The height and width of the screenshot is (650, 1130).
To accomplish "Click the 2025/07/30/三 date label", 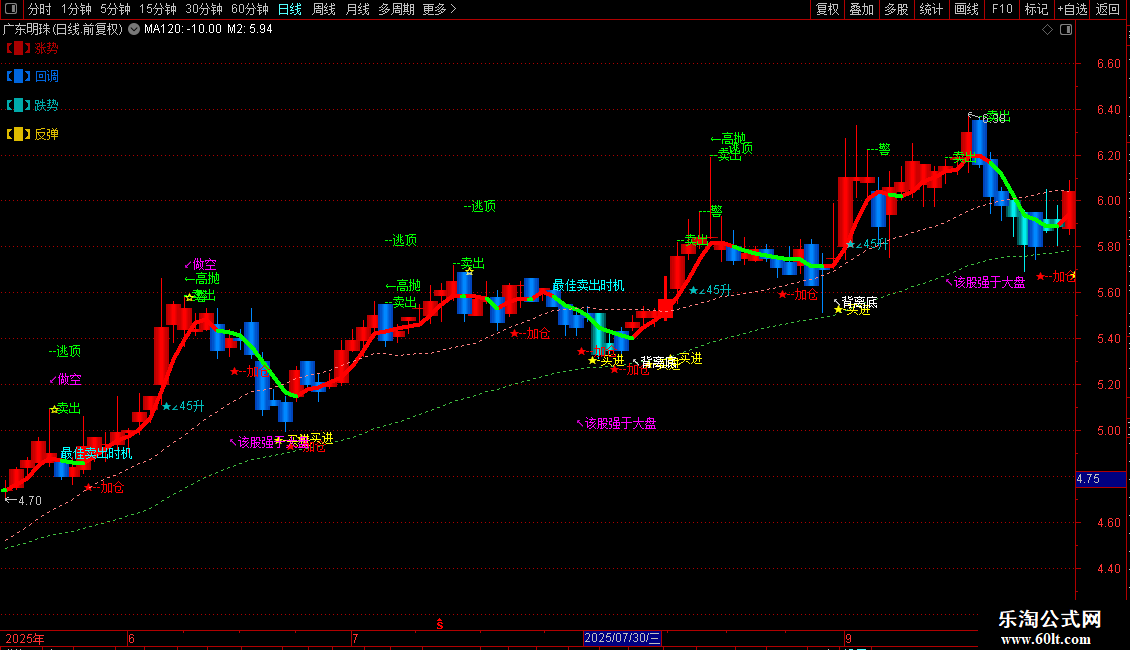I will (622, 638).
